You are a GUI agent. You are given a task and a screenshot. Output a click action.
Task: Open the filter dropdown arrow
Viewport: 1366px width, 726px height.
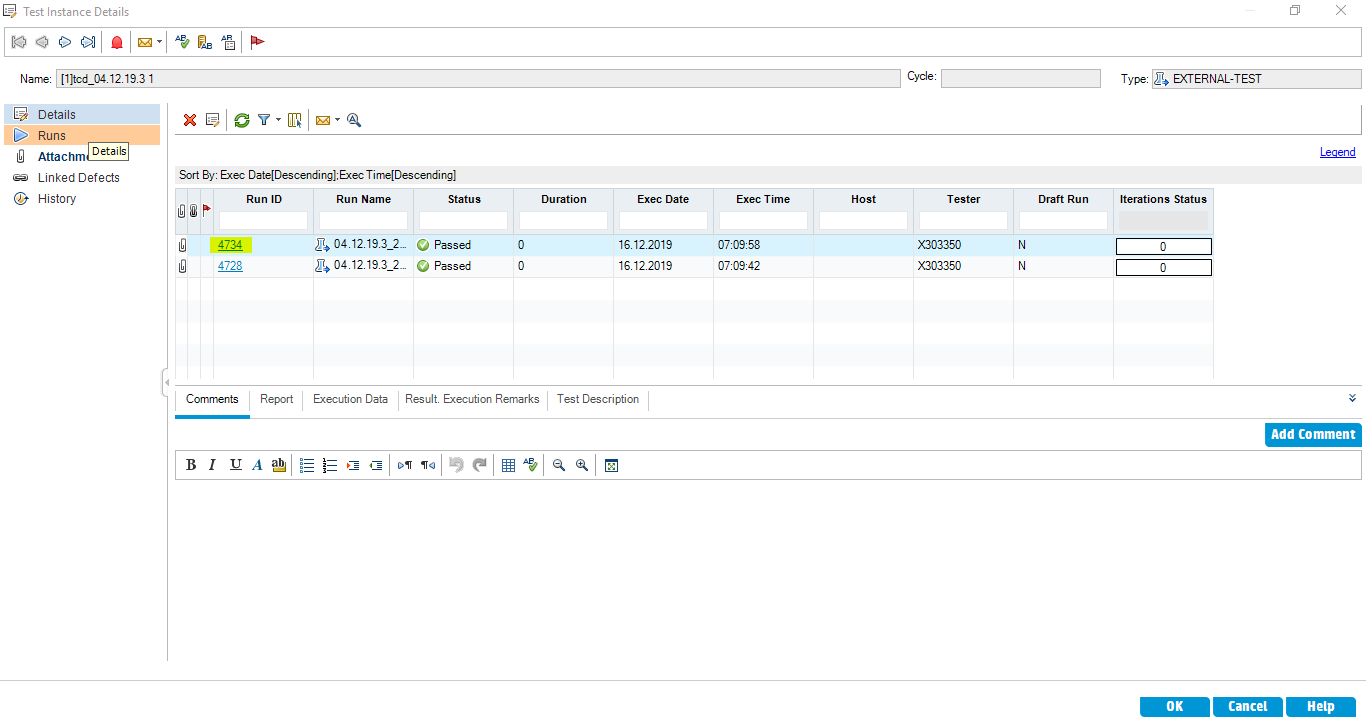(278, 120)
